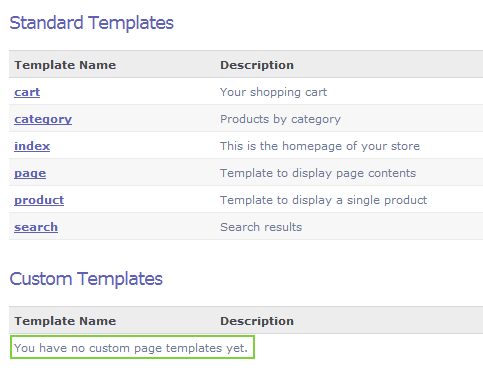Click the 'Your shopping cart' description
Image resolution: width=483 pixels, height=371 pixels.
(x=273, y=92)
